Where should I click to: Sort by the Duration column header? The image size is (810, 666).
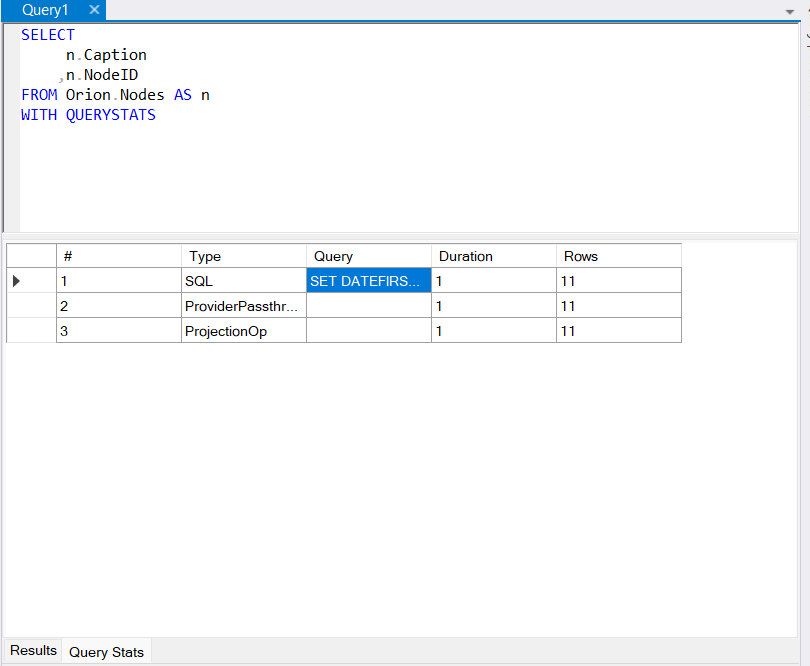coord(494,256)
